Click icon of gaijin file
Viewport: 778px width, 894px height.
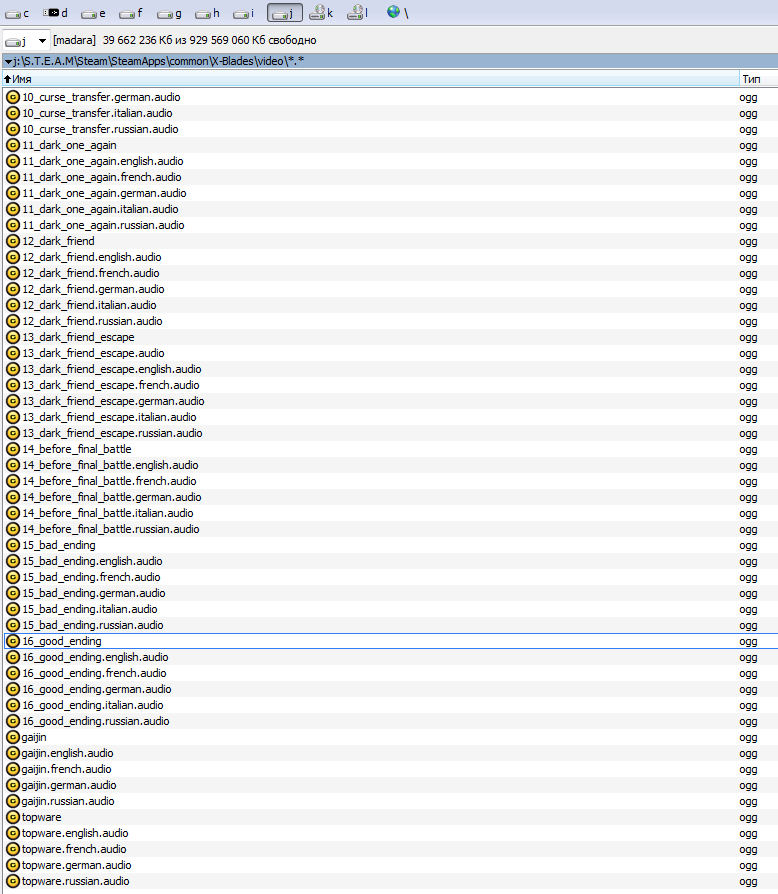pyautogui.click(x=13, y=737)
